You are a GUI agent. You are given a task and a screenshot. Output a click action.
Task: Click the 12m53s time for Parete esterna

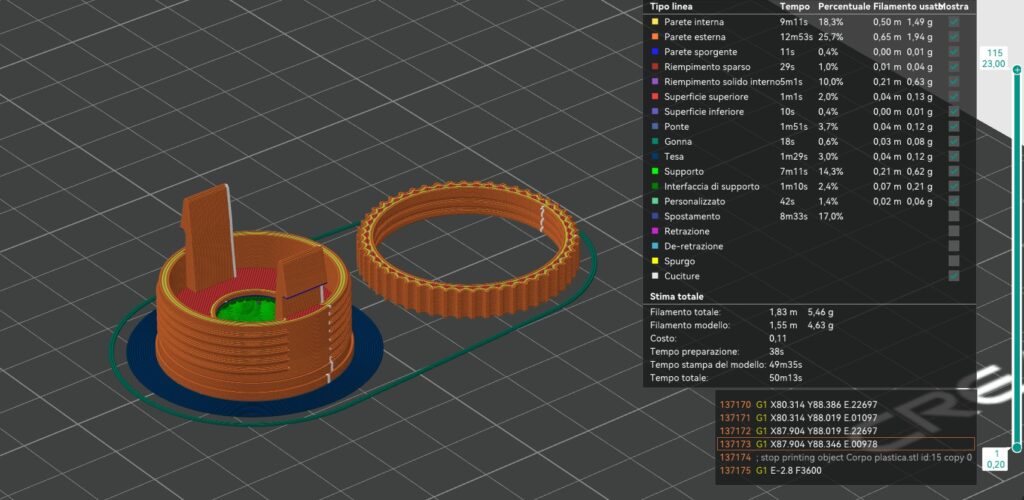(796, 37)
